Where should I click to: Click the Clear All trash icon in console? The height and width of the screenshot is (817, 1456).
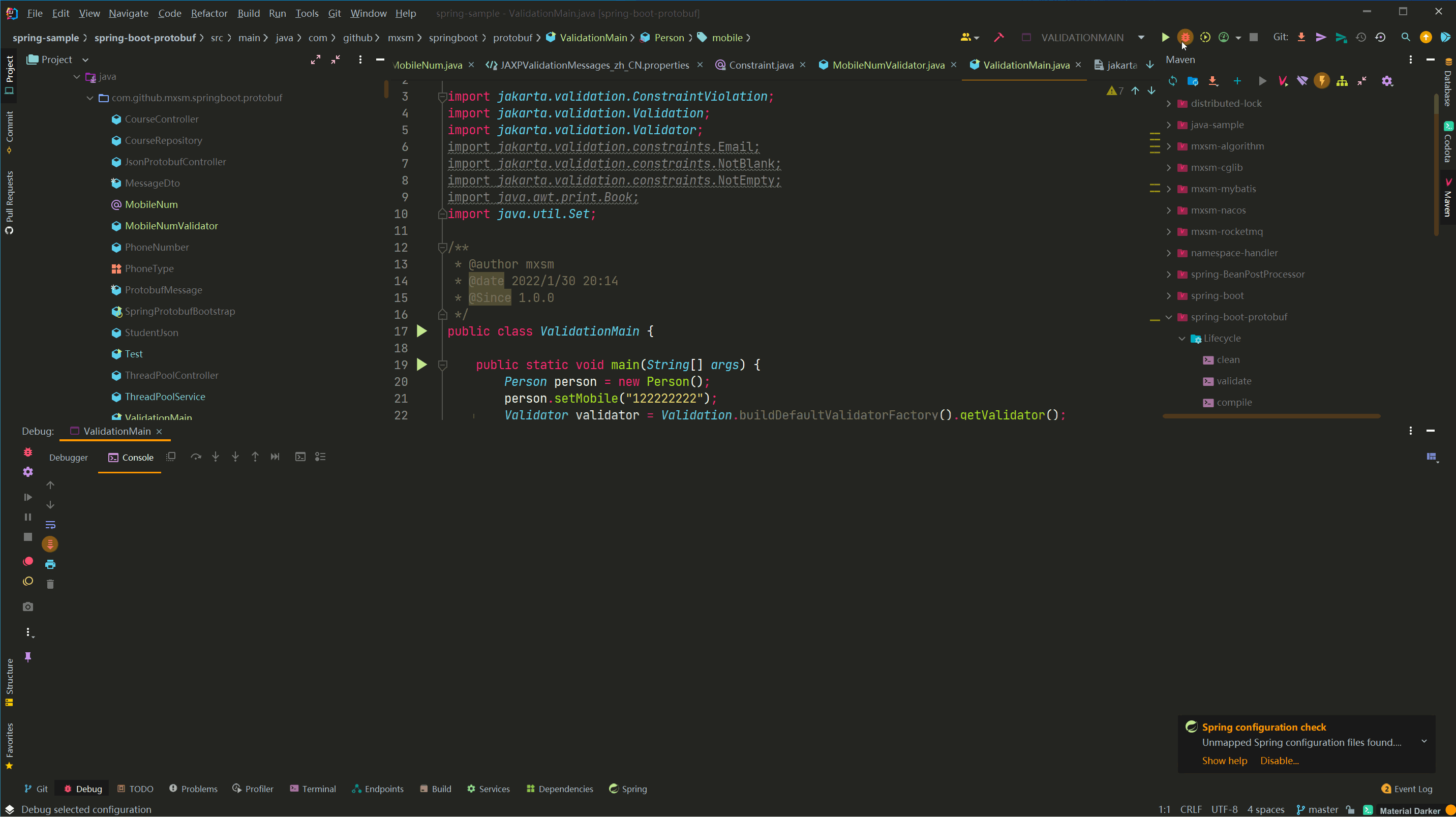click(x=50, y=584)
